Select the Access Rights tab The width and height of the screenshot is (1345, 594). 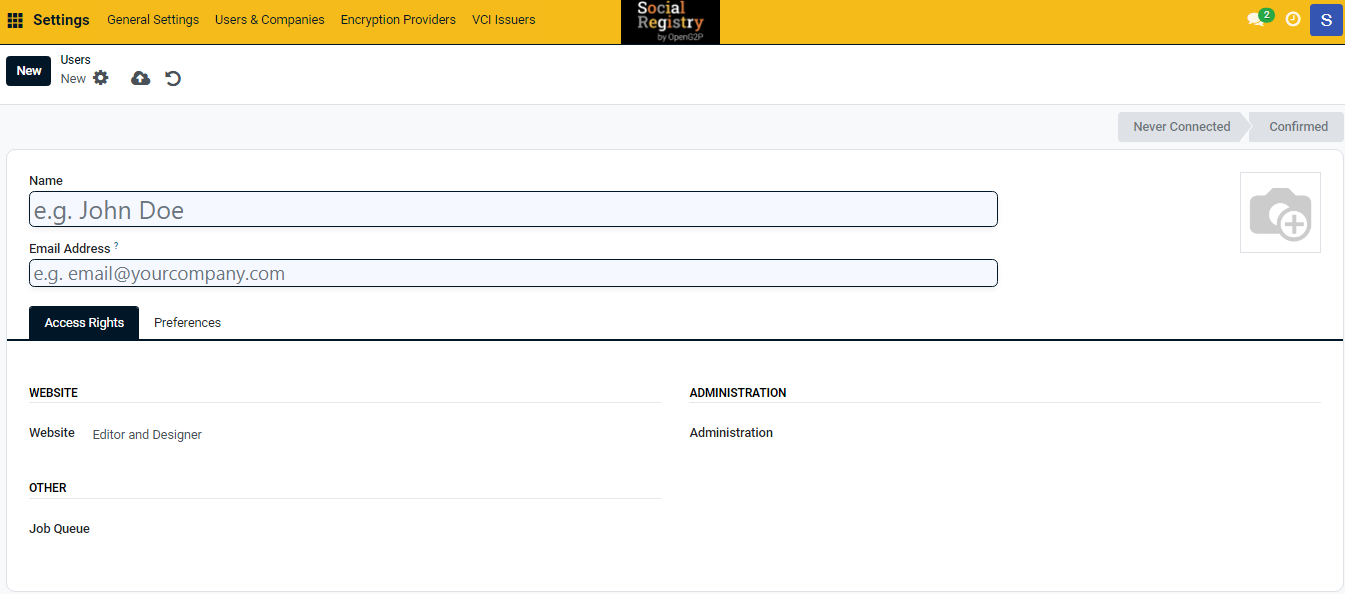point(84,323)
